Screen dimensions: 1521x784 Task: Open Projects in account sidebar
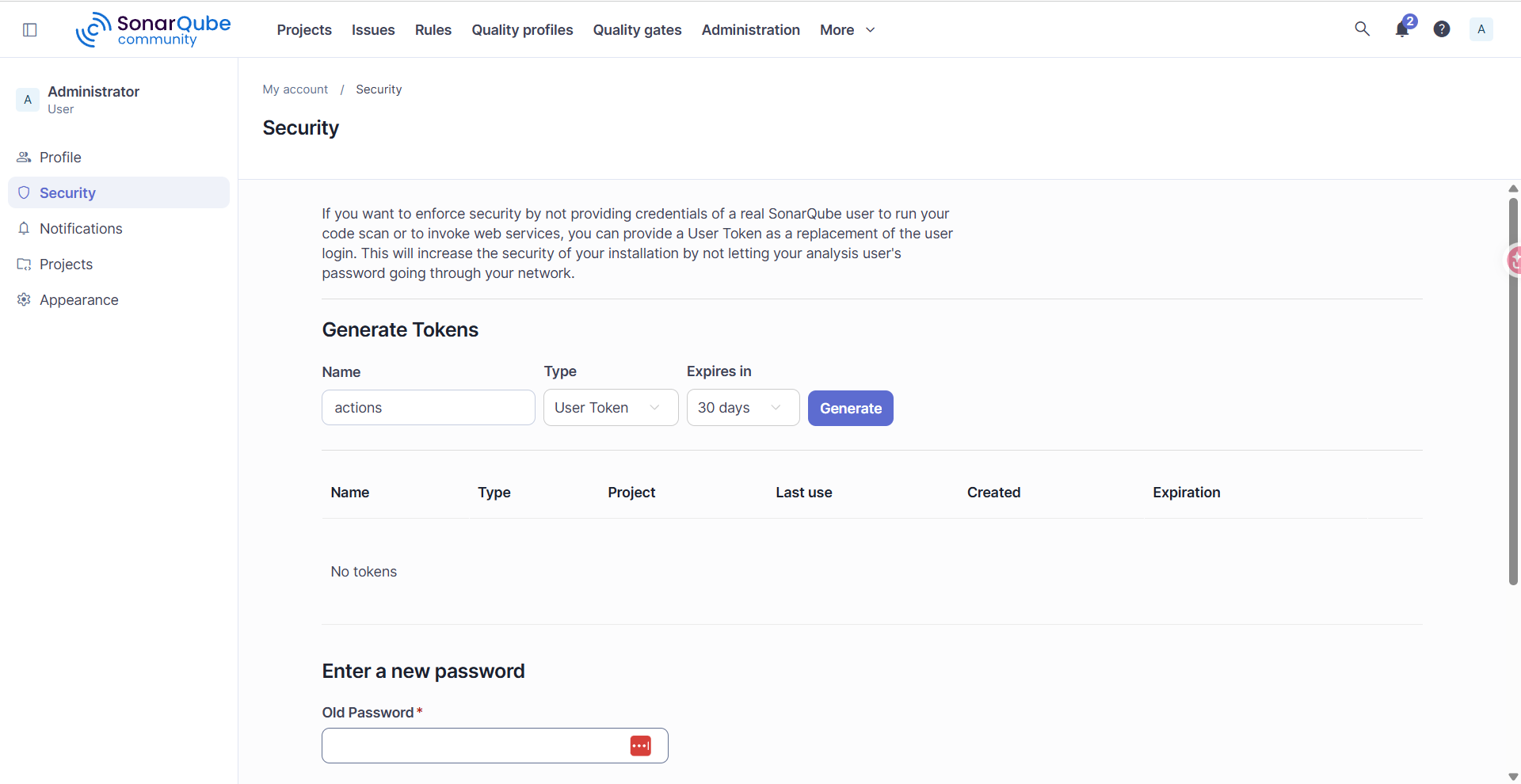click(119, 264)
